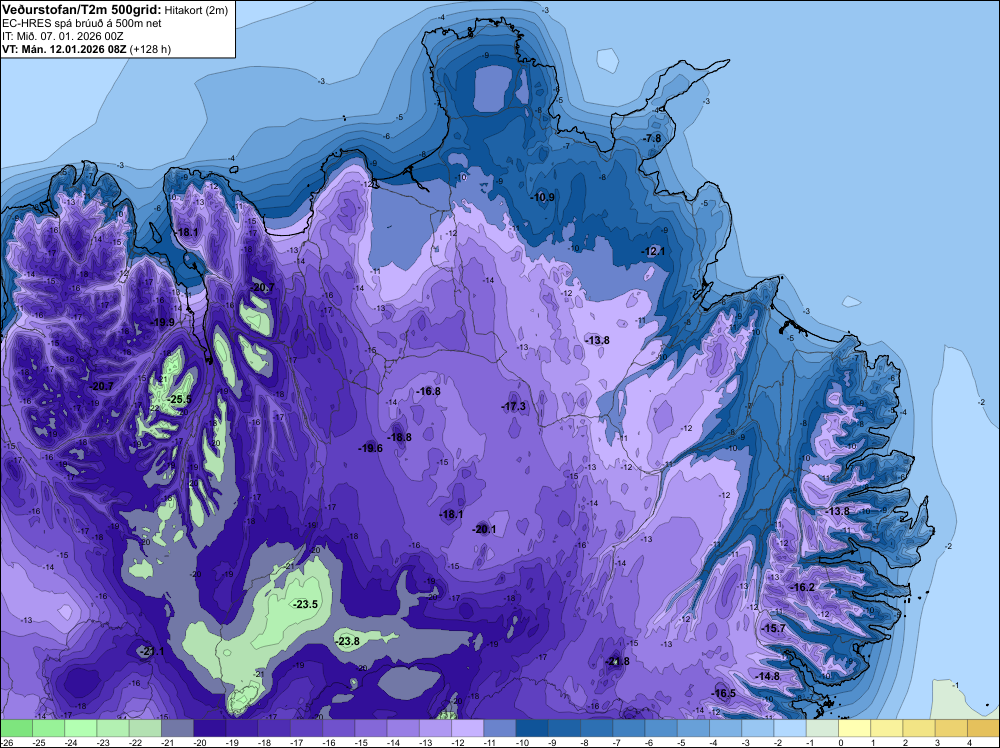
Task: Click the legend swatch above label -16
Action: pos(339,728)
